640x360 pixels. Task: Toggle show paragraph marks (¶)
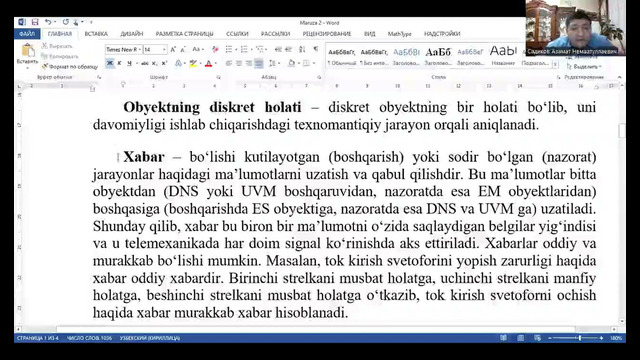(x=316, y=49)
